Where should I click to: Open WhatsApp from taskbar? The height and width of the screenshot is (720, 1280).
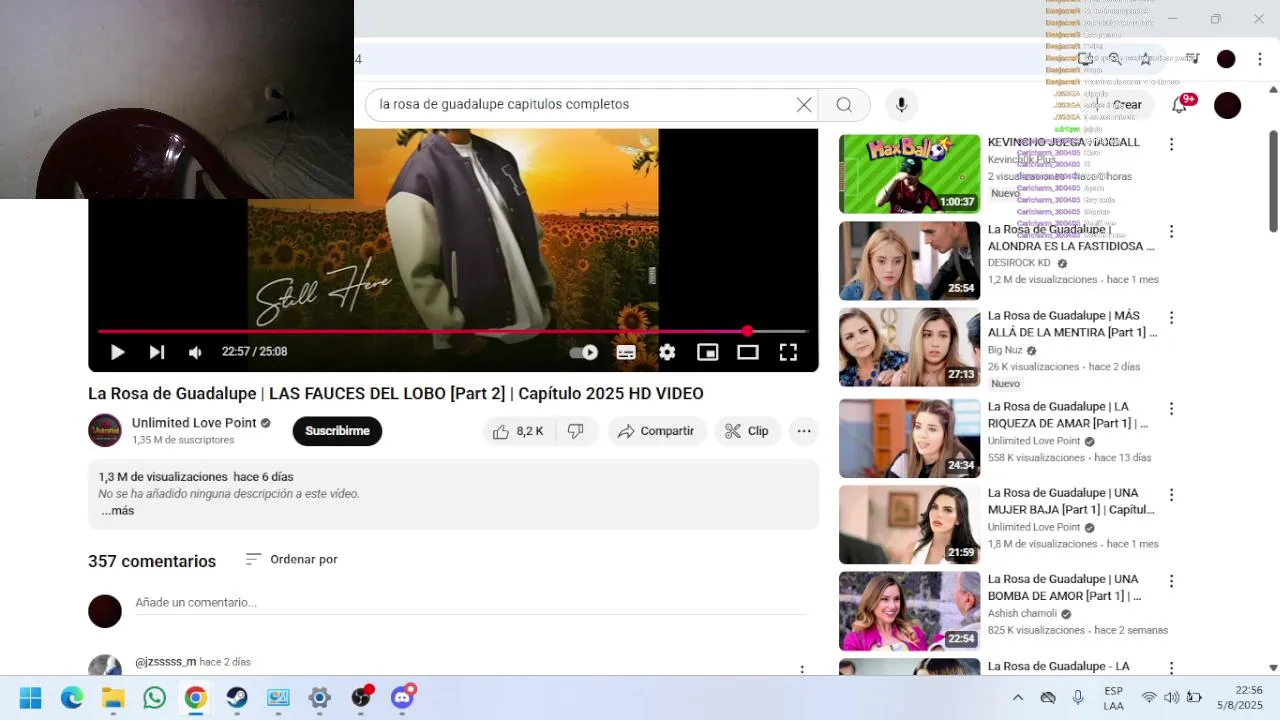click(154, 697)
